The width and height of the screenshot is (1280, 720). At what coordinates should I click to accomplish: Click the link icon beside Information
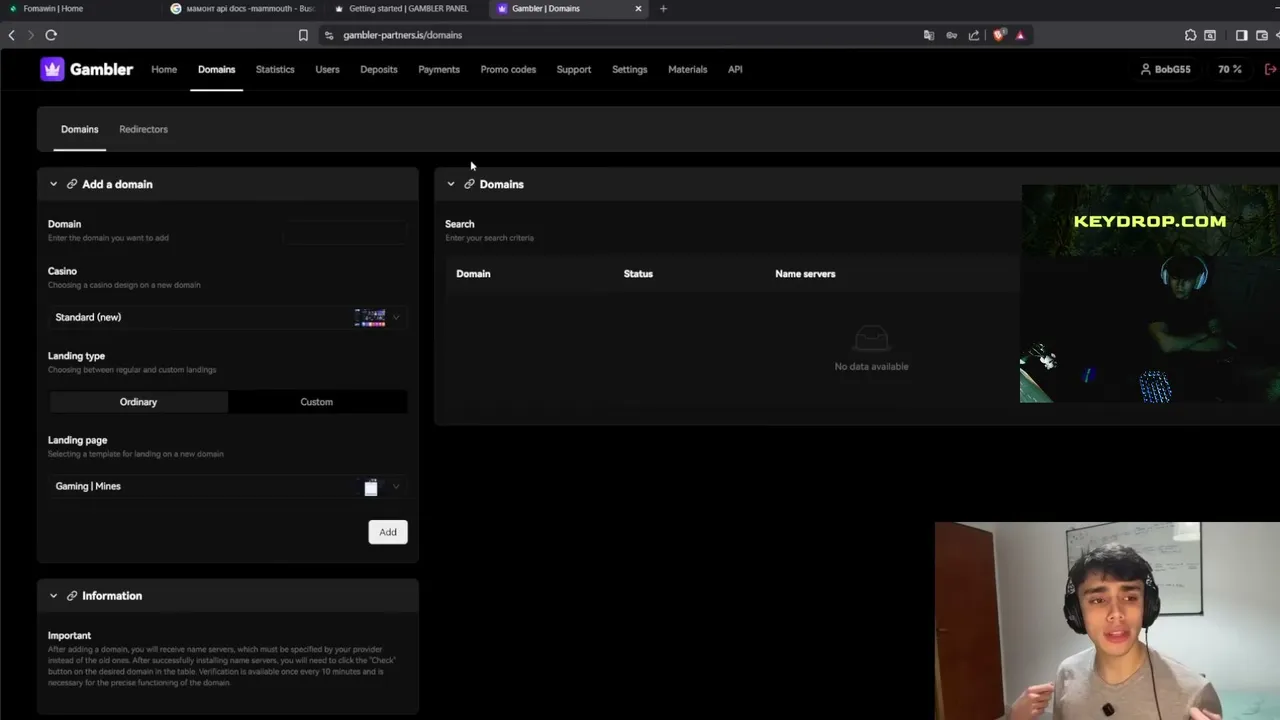tap(72, 596)
